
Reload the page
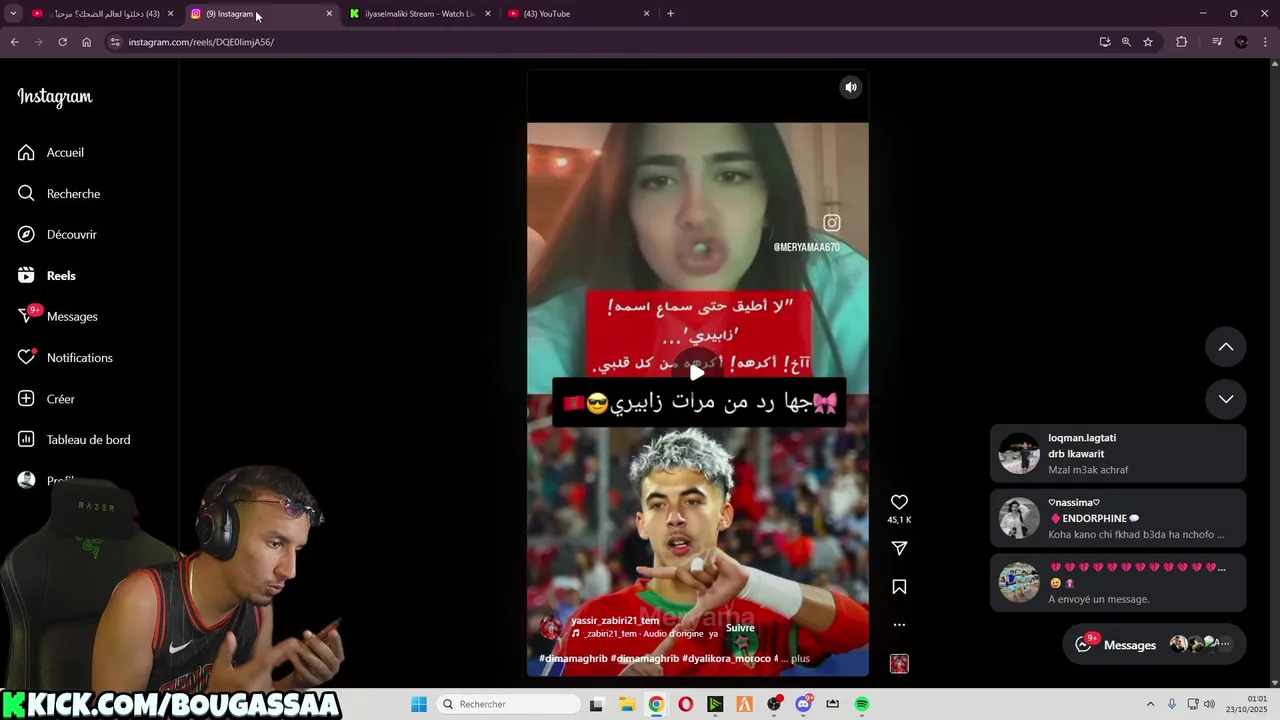click(x=62, y=42)
